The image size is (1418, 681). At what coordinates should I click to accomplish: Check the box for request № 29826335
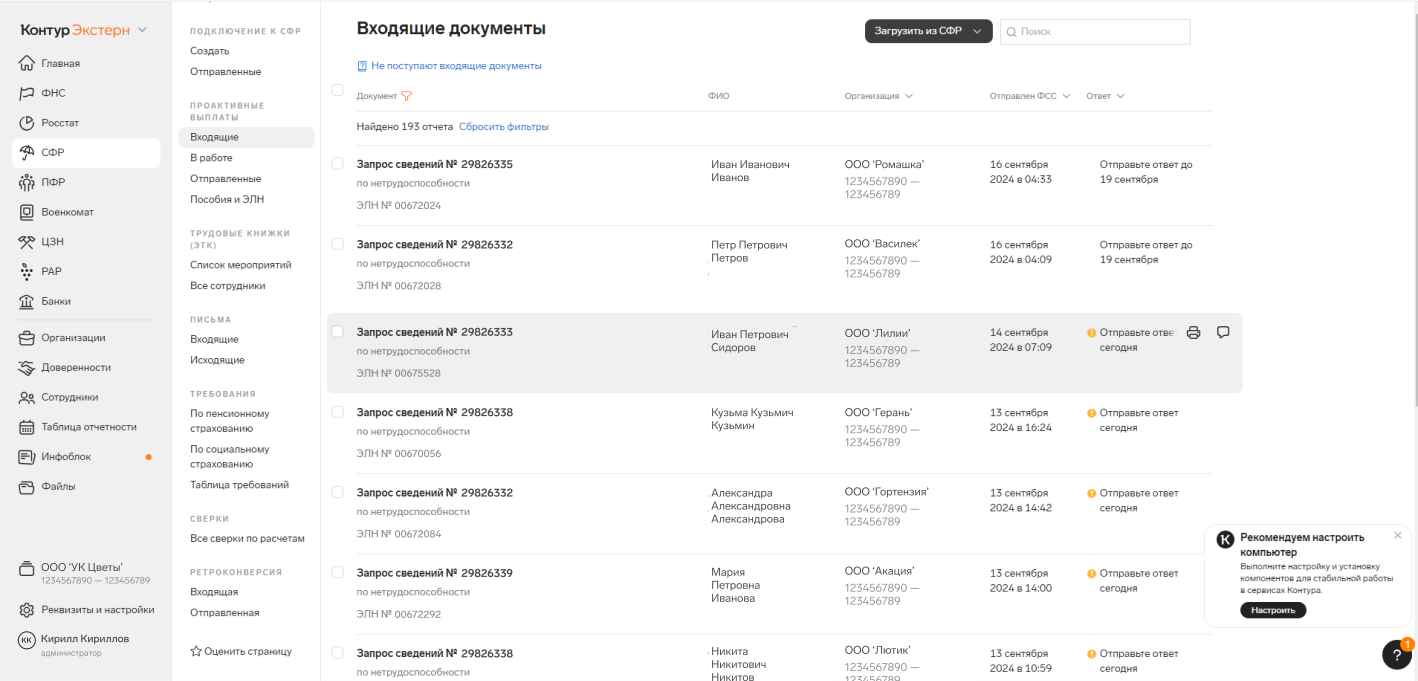coord(337,164)
